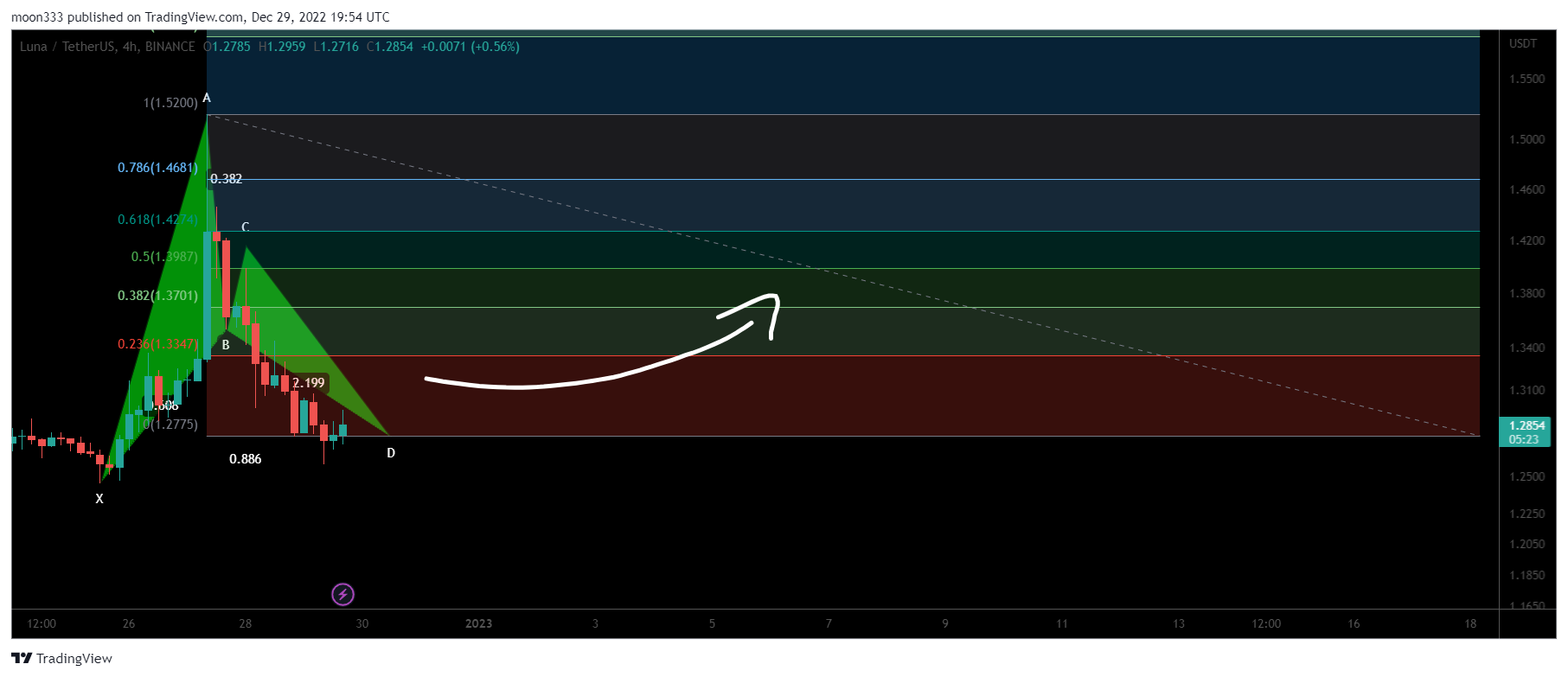Click the 2023 label on time axis
The image size is (1568, 677).
[x=479, y=623]
